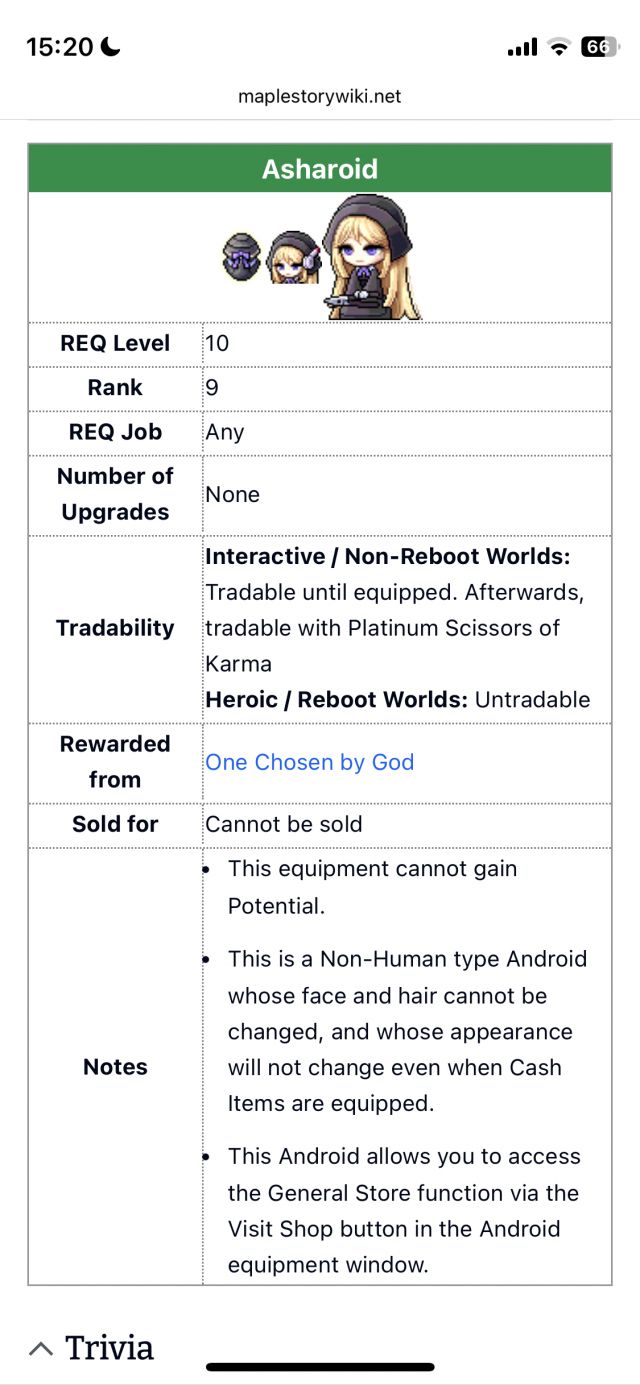Tap the Focus moon icon by clock
640x1385 pixels.
coord(110,46)
